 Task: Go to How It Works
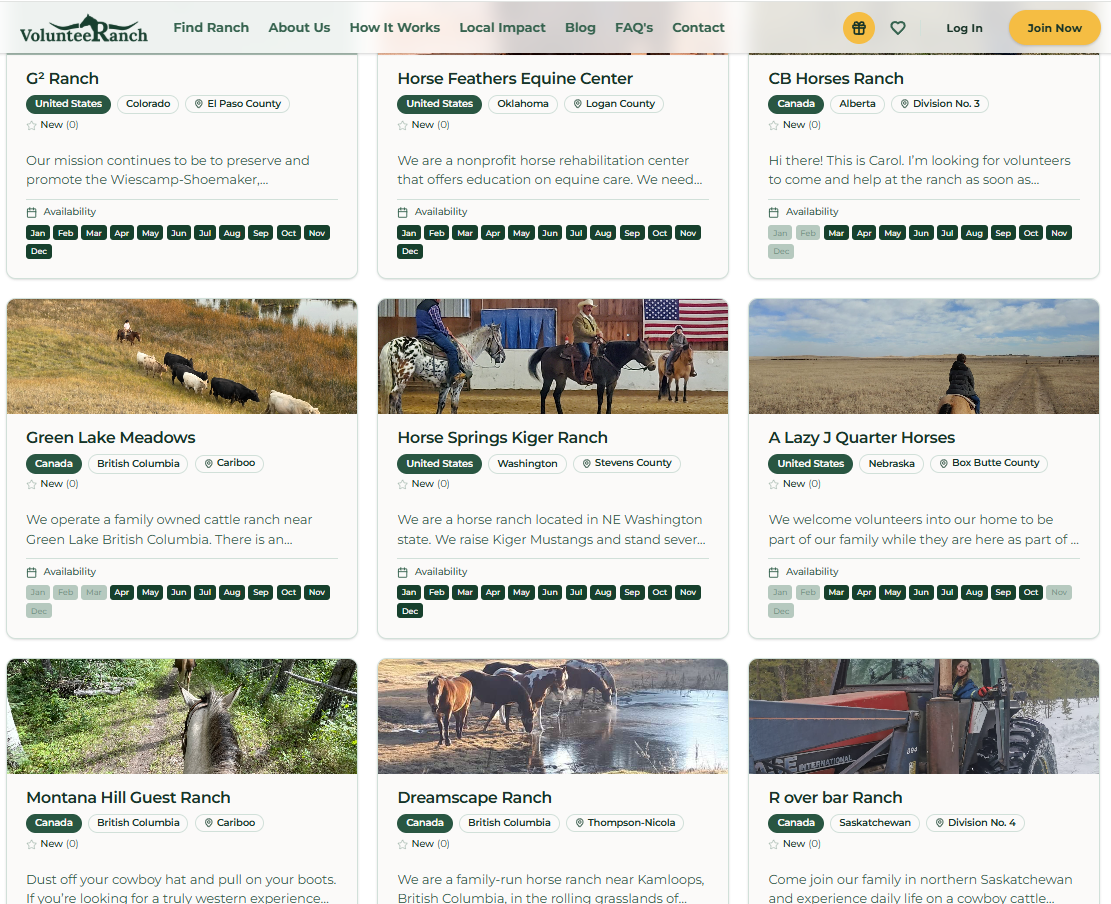(395, 28)
